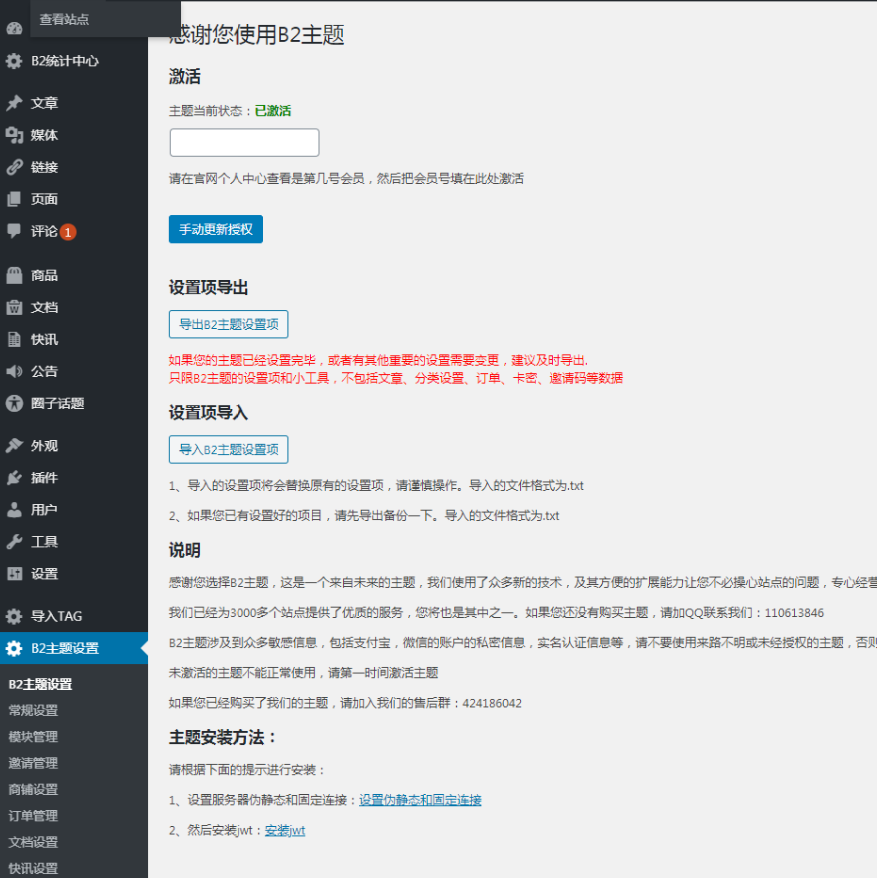This screenshot has height=878, width=877.
Task: Open 商铺设置 submenu item
Action: (x=33, y=789)
